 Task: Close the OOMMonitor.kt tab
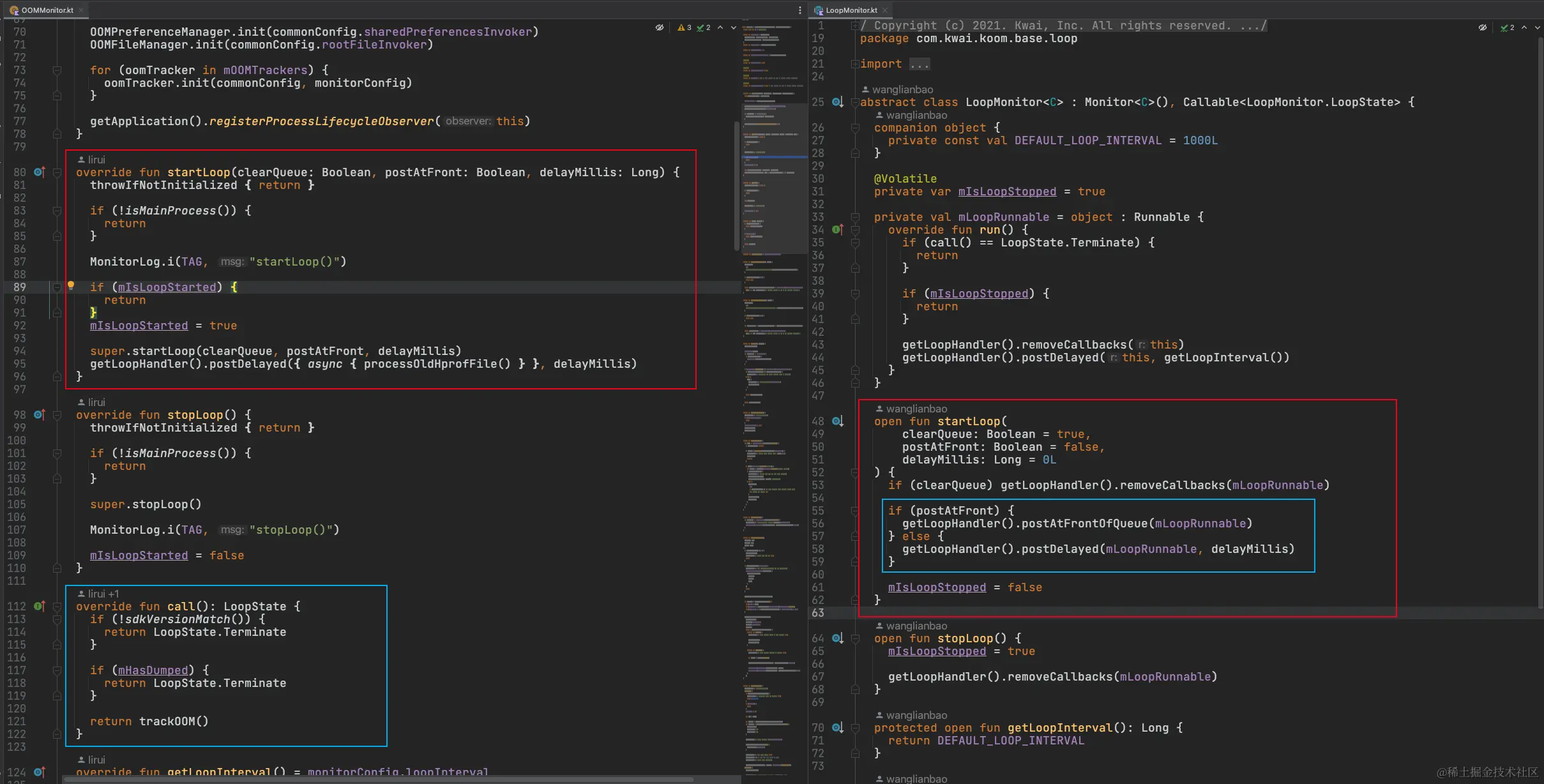(x=81, y=10)
